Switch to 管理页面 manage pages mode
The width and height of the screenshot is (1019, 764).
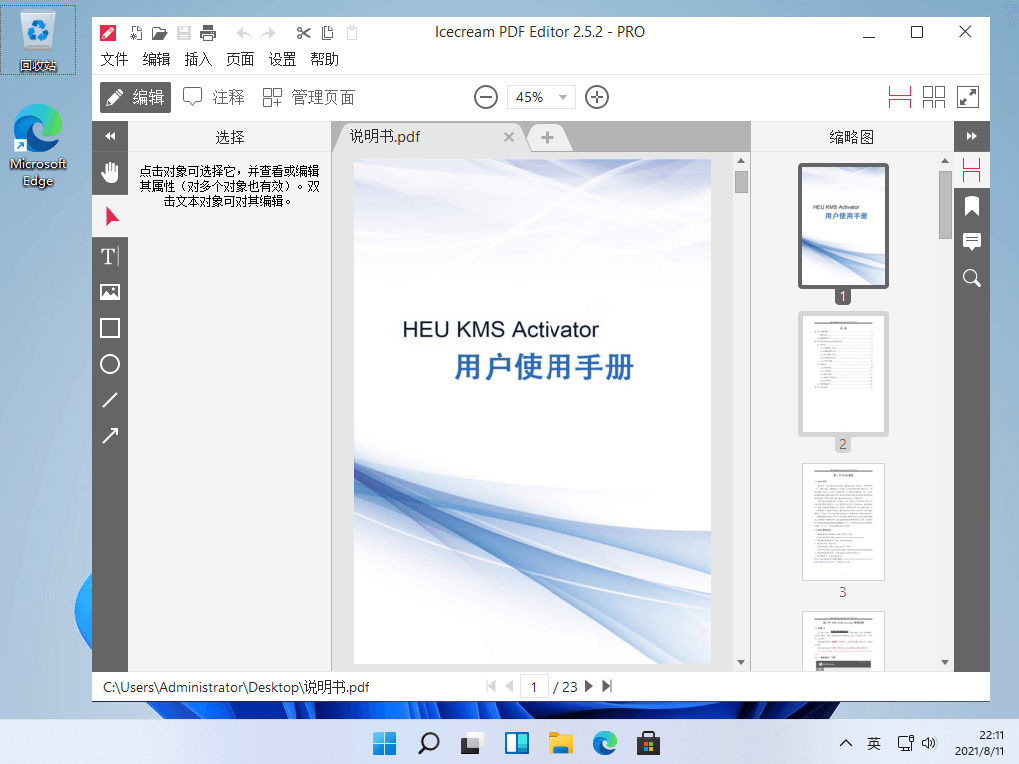click(309, 97)
